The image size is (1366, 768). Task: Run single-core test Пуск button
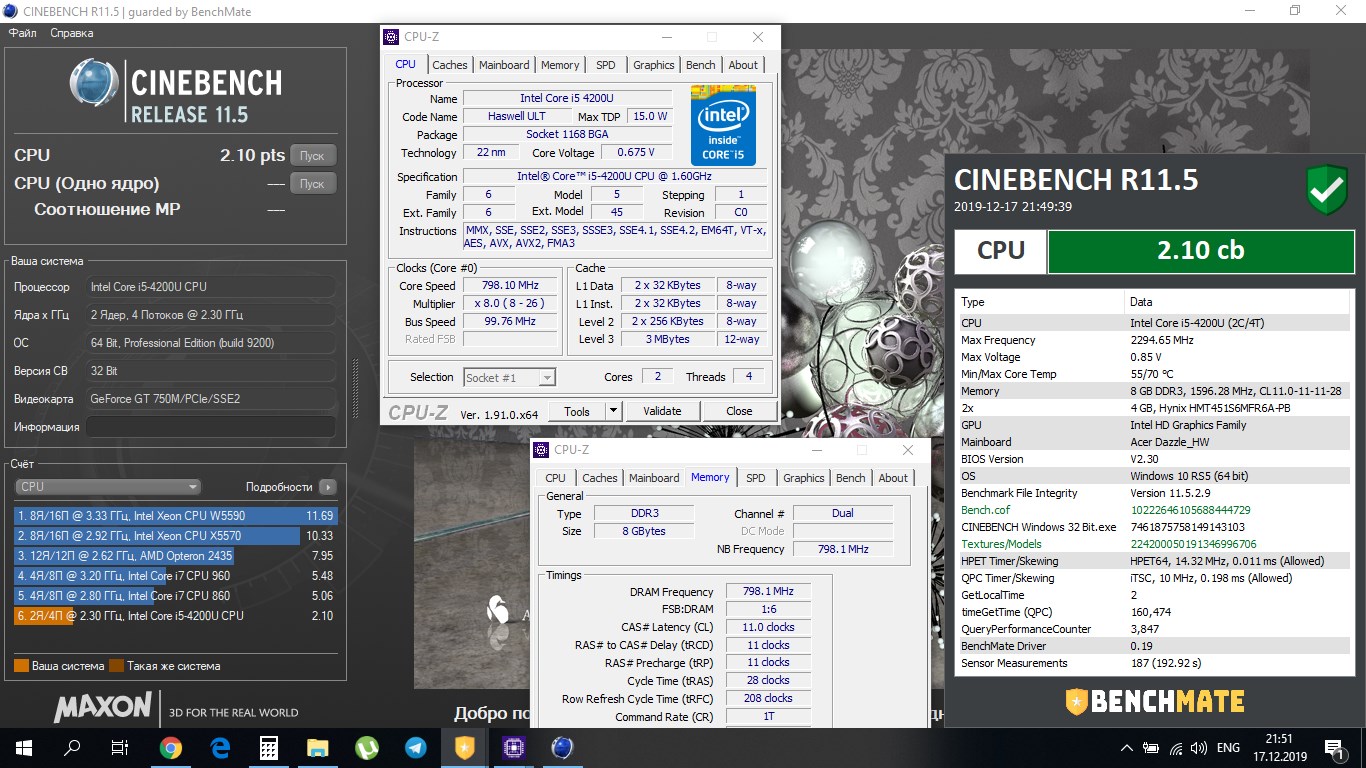click(x=313, y=184)
